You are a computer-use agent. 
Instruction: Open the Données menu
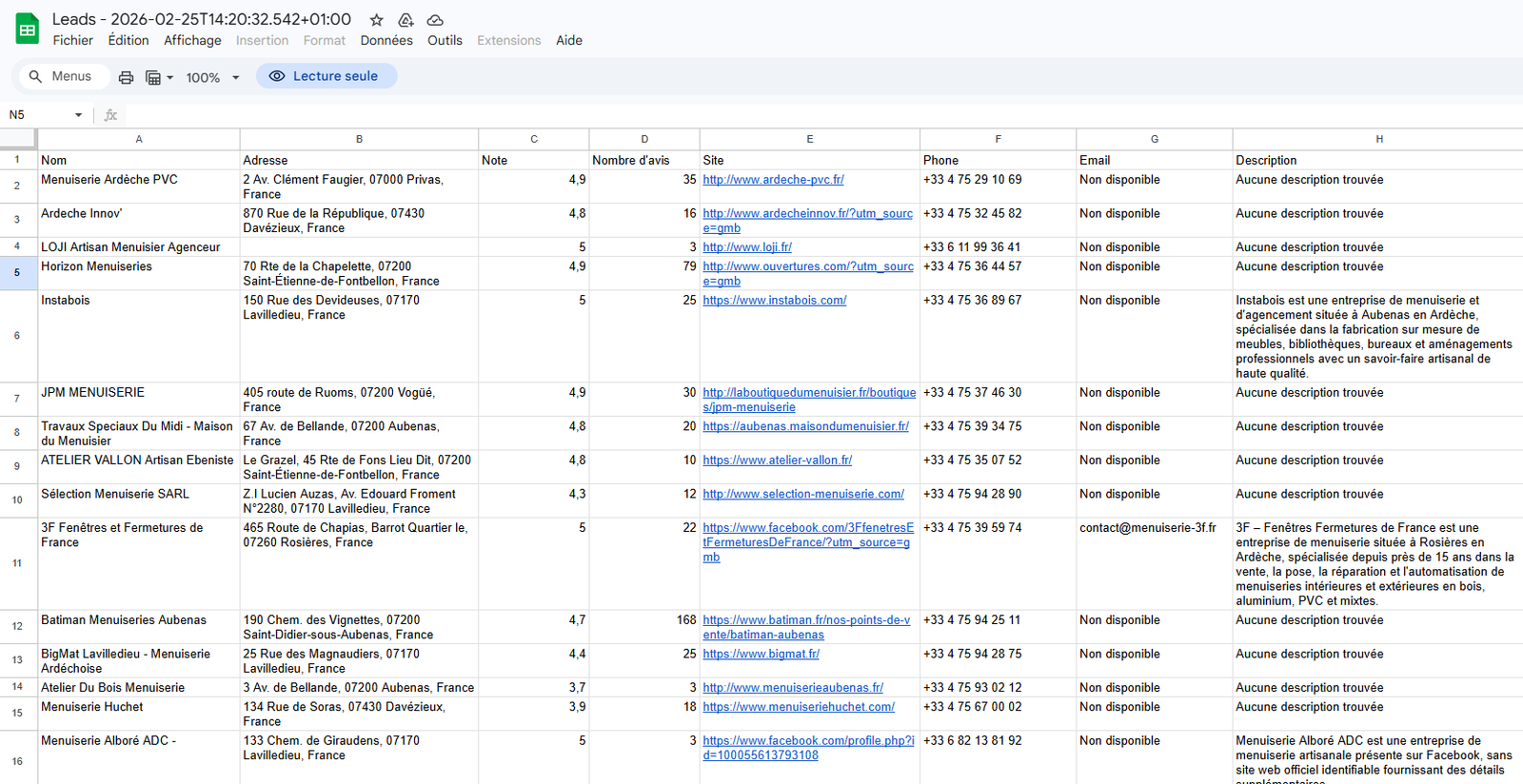[x=386, y=40]
